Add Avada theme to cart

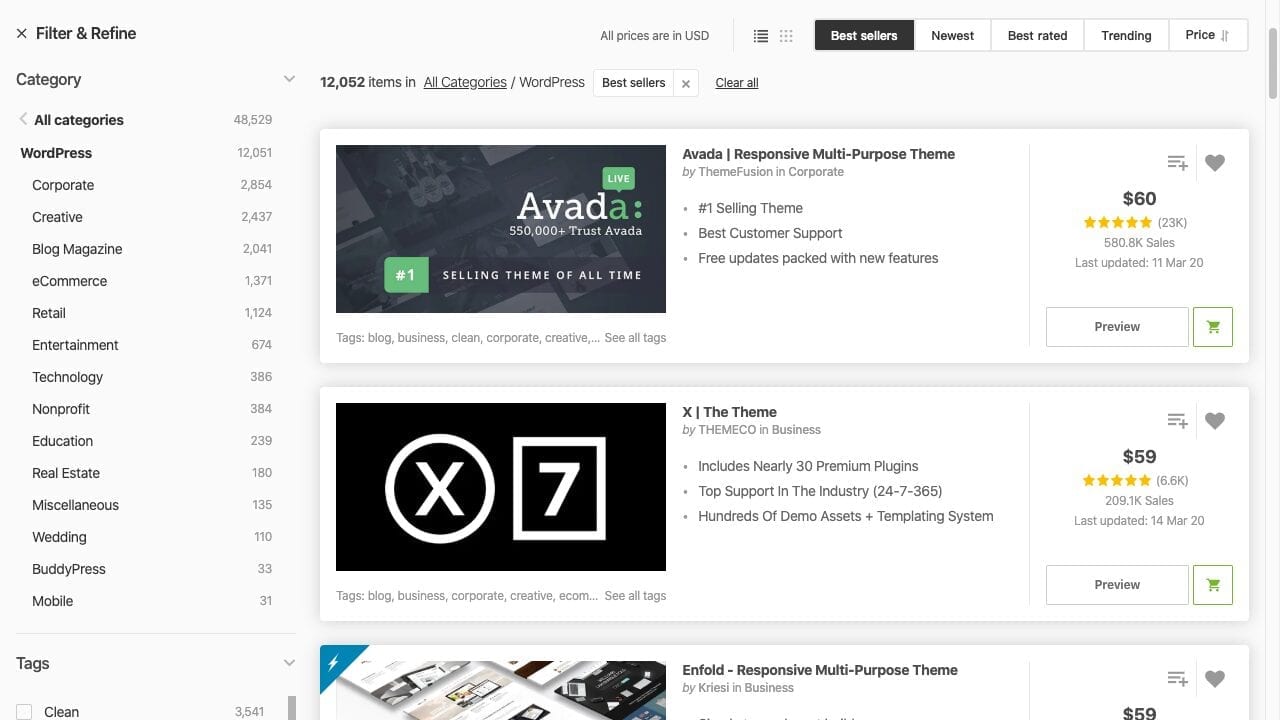pyautogui.click(x=1213, y=327)
